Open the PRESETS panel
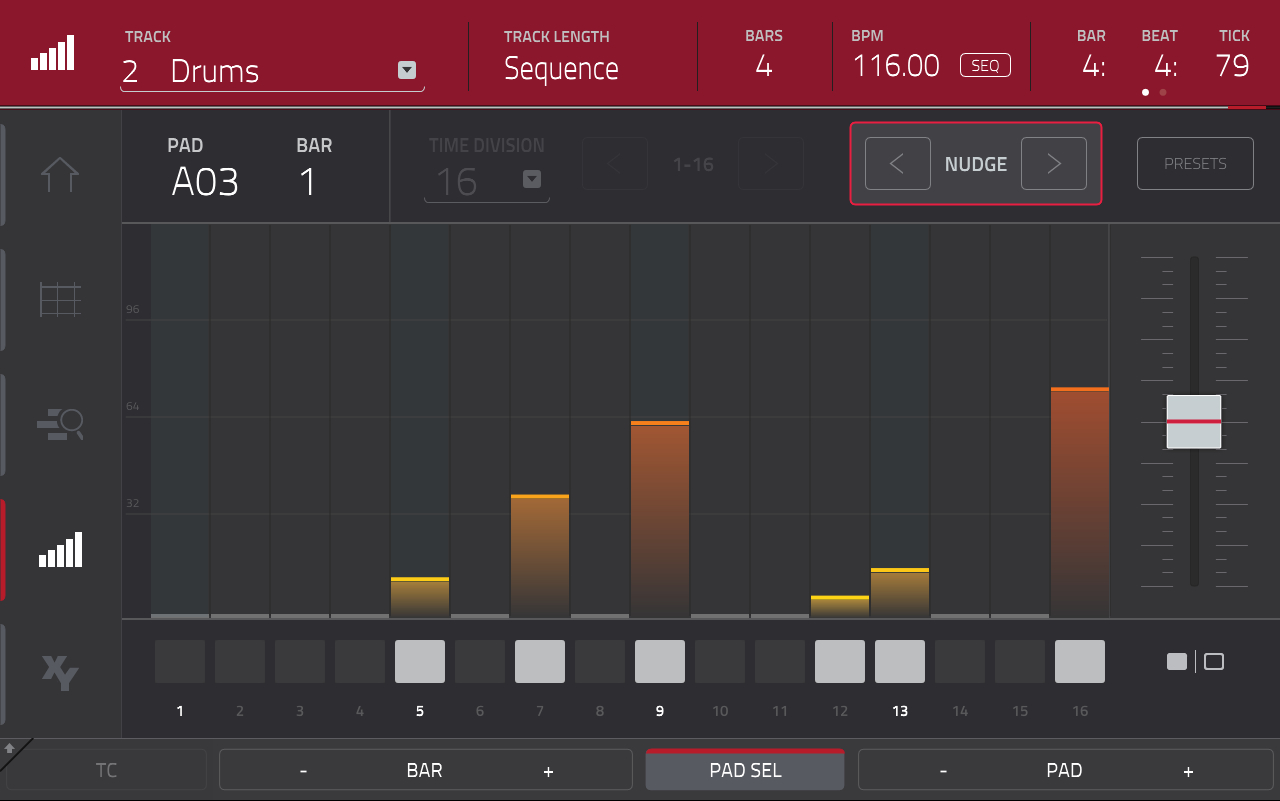The width and height of the screenshot is (1280, 801). (x=1195, y=163)
